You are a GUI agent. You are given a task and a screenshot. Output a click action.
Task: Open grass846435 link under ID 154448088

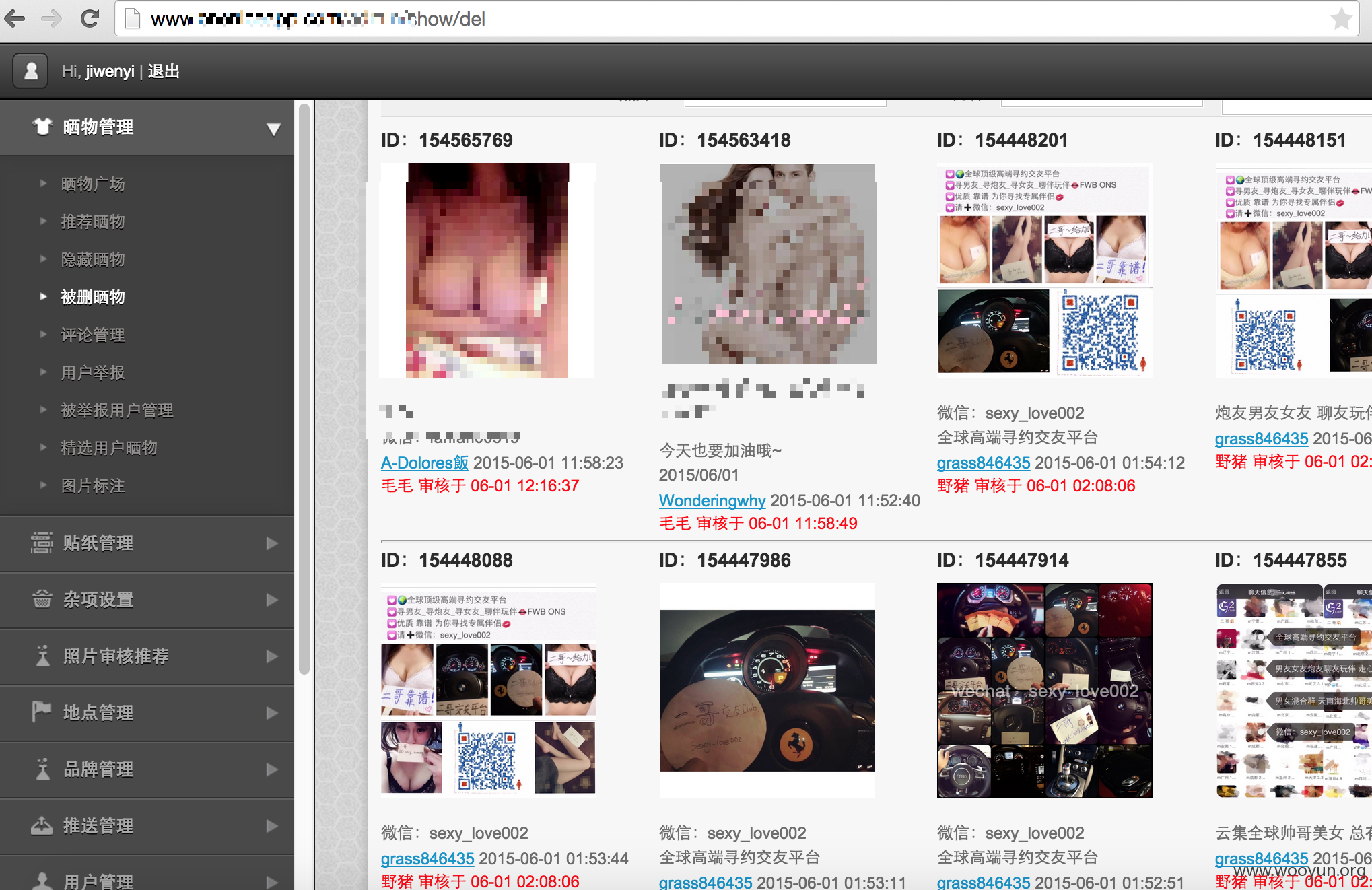point(427,858)
